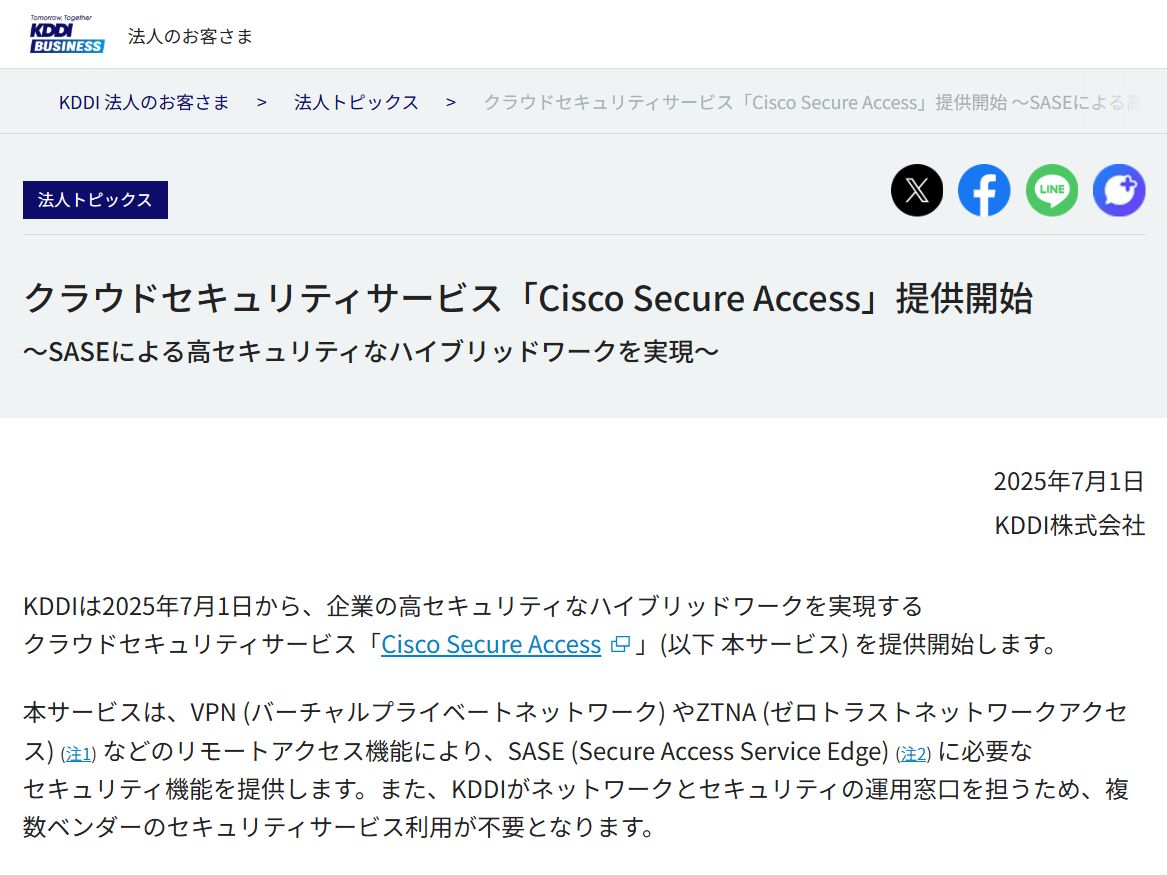
Task: Click the black X circle in the share row
Action: pos(916,190)
